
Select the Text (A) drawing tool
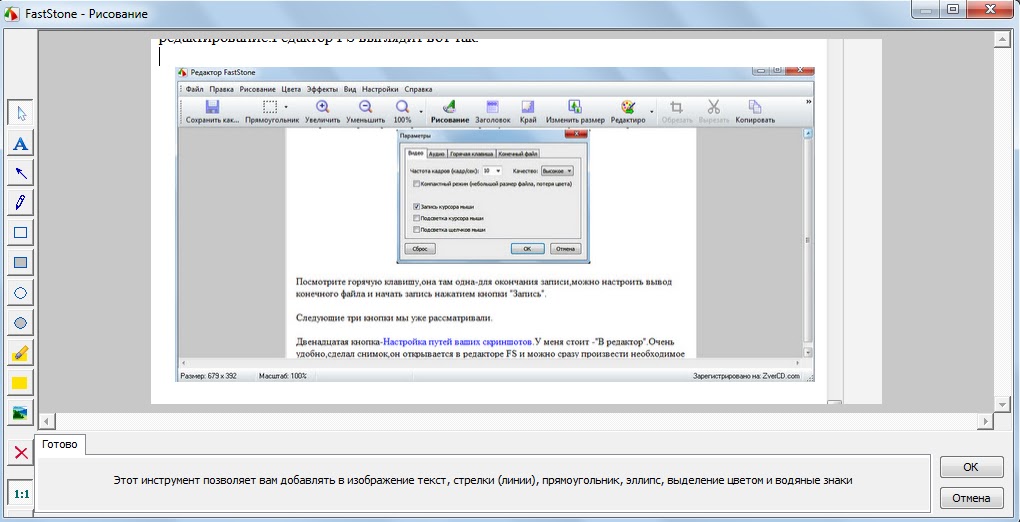(21, 143)
